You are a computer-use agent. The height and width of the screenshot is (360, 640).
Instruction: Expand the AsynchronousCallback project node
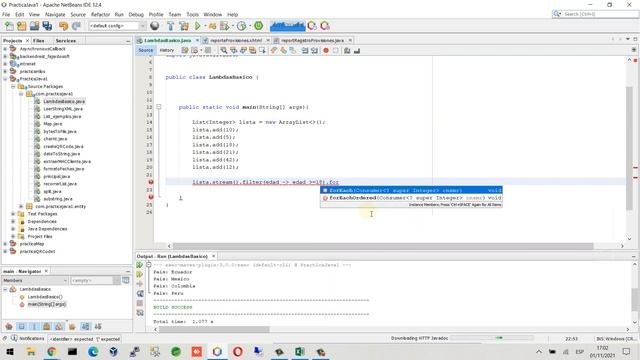pyautogui.click(x=5, y=49)
